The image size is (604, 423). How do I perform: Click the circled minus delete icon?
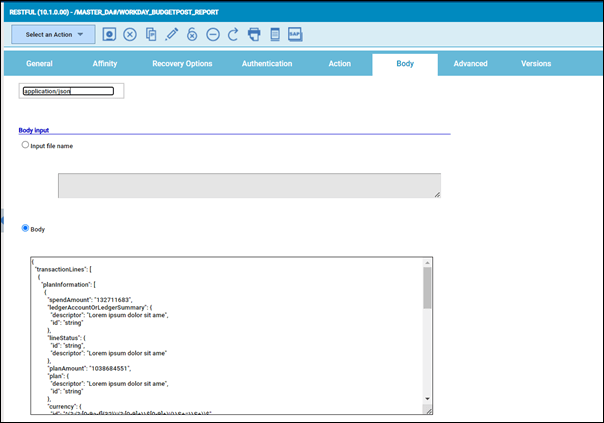click(213, 35)
